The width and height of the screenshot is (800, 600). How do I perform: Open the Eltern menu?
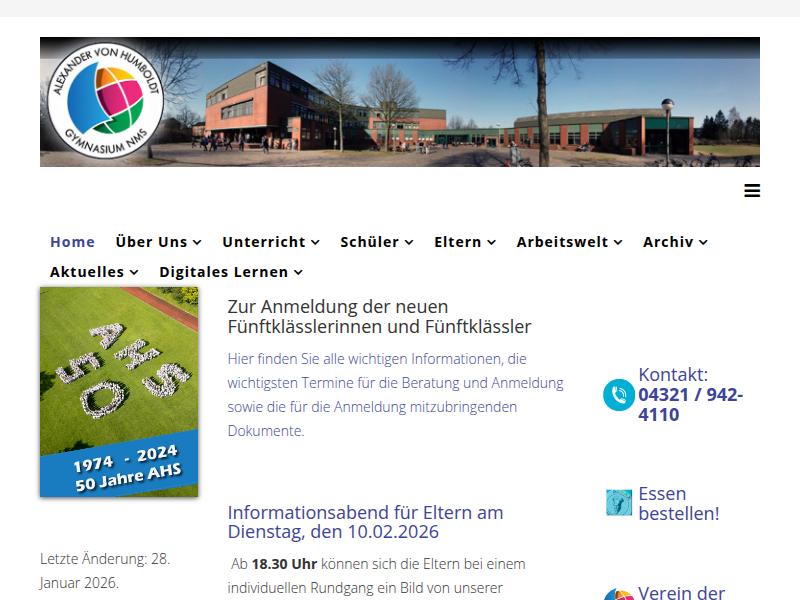click(465, 242)
